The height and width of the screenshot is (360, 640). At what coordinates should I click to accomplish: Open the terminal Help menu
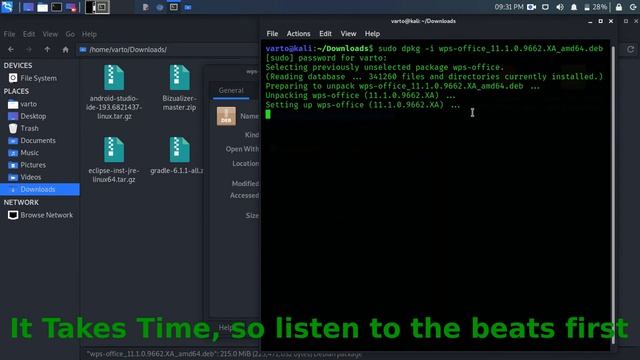(372, 33)
